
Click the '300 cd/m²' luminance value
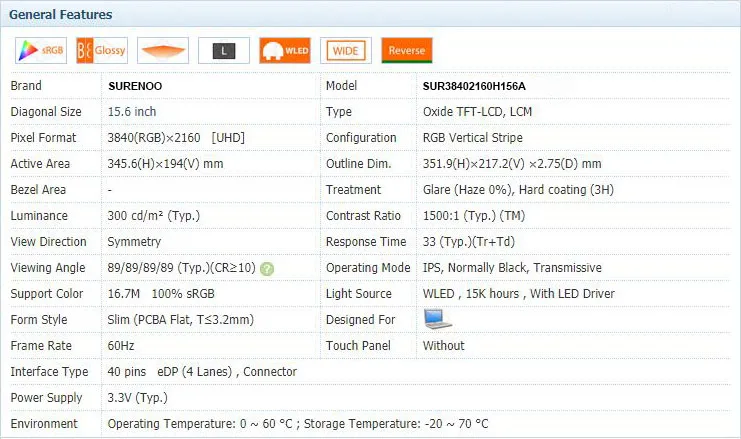tap(154, 215)
